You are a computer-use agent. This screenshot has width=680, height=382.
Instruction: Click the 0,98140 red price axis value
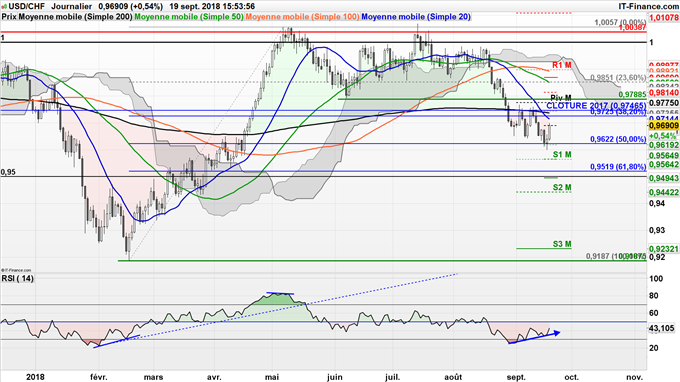[x=664, y=93]
